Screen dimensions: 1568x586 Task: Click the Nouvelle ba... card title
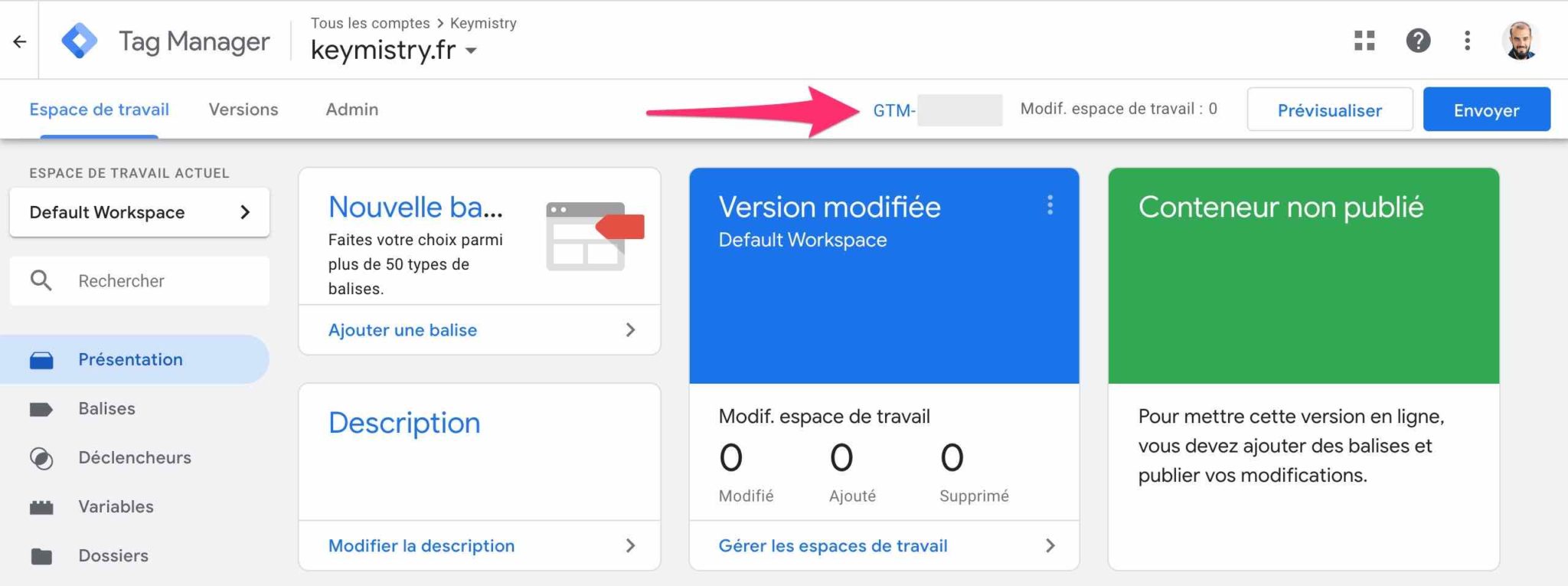(416, 207)
